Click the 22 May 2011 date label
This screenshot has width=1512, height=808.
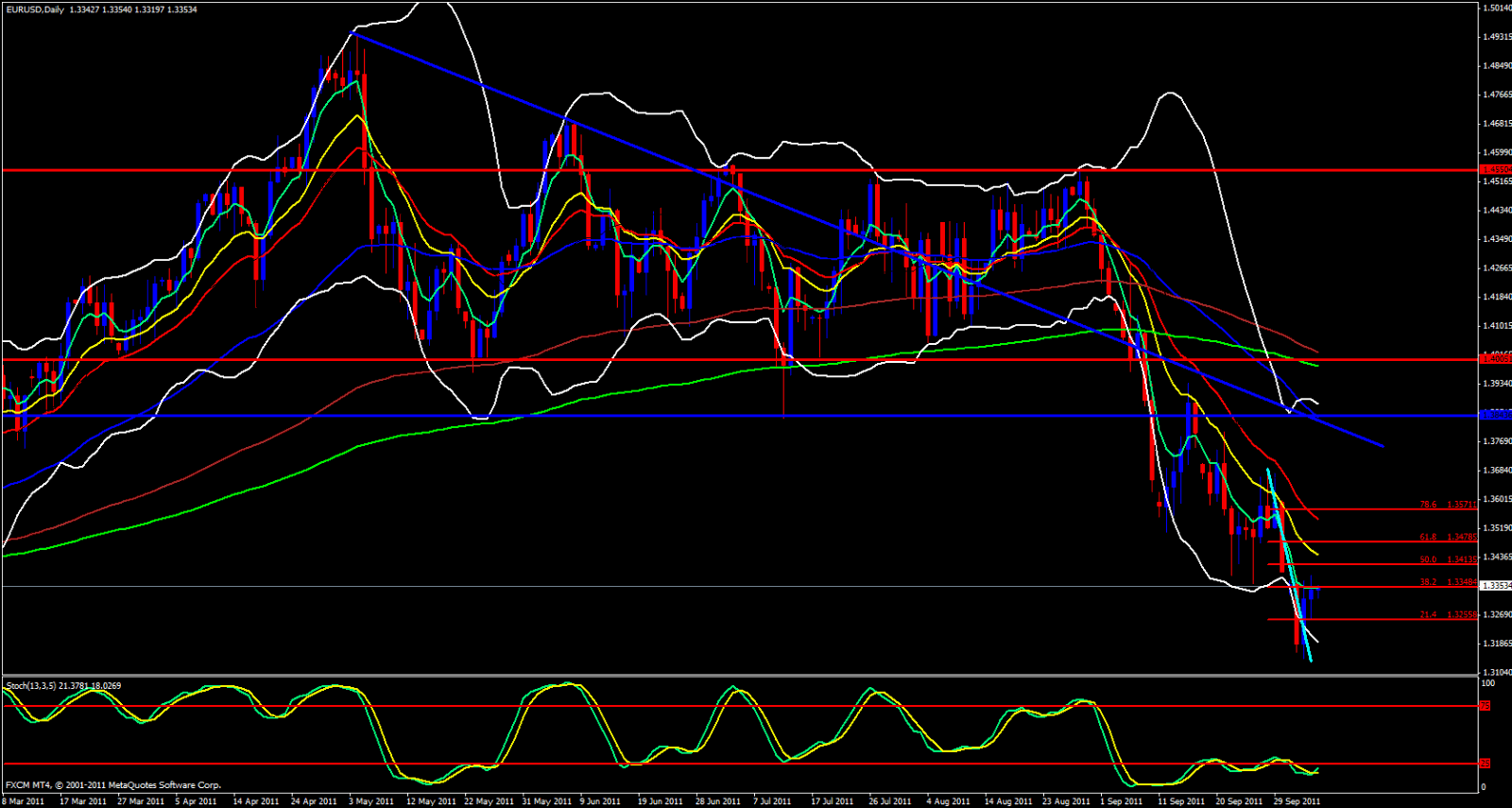(489, 801)
